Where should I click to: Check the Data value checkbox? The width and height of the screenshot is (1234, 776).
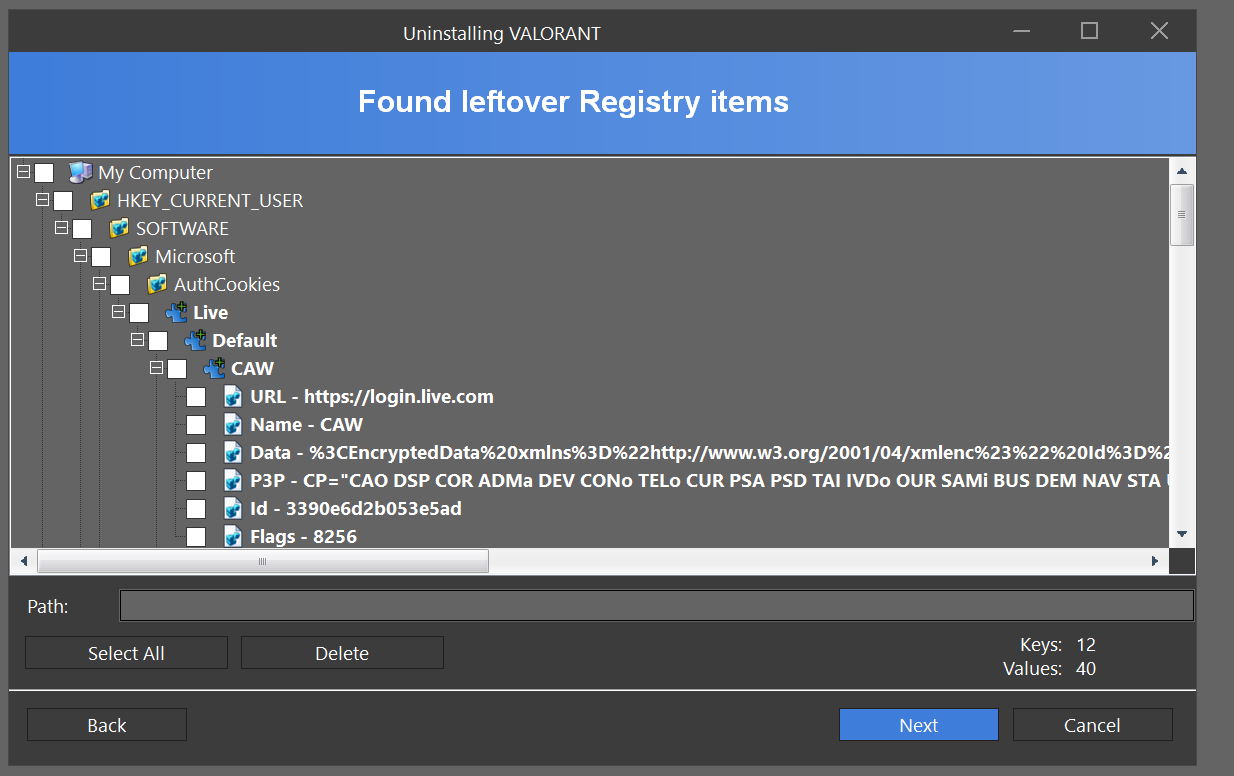point(196,453)
